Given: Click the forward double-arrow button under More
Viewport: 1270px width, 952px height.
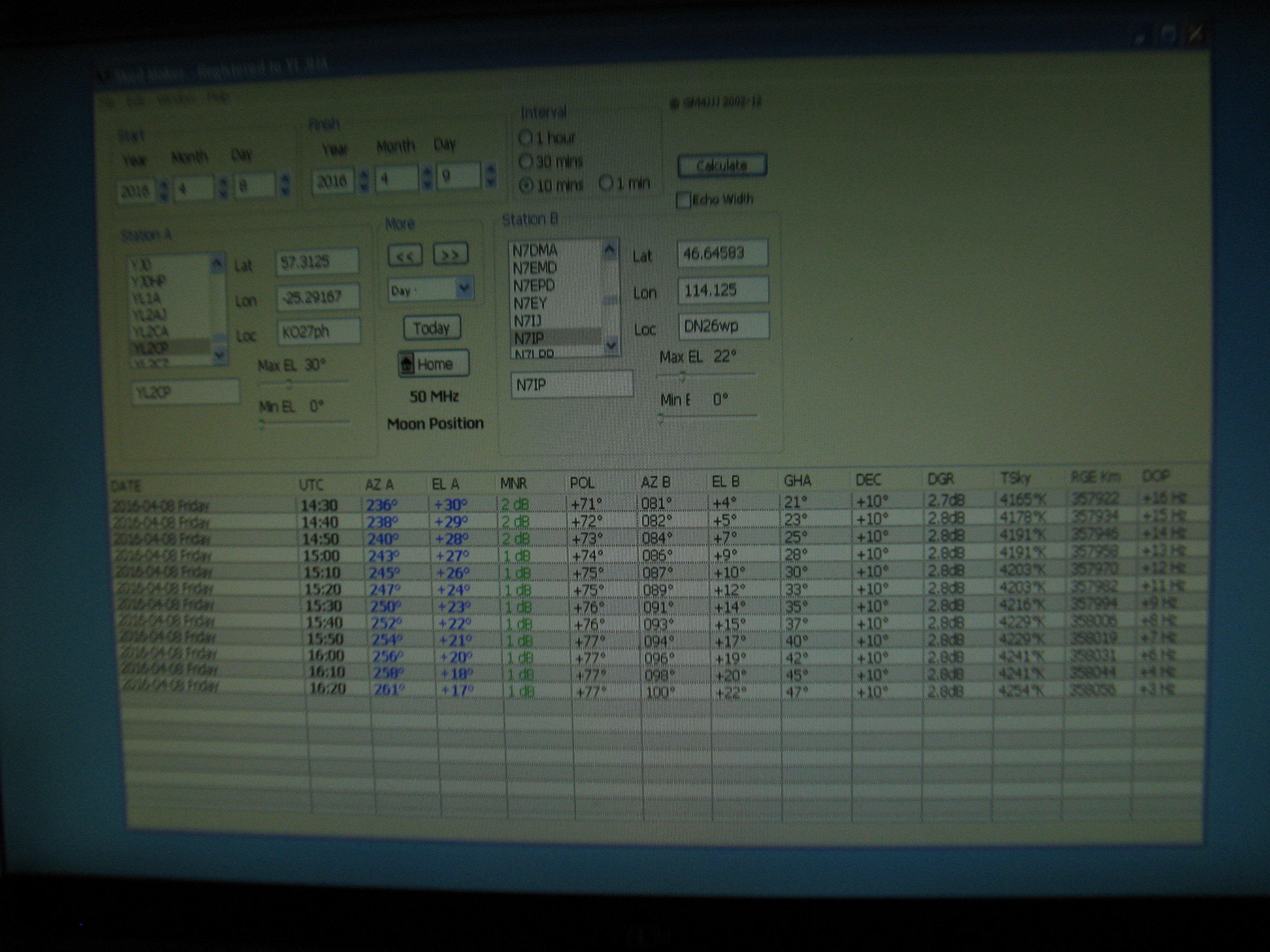Looking at the screenshot, I should tap(450, 254).
